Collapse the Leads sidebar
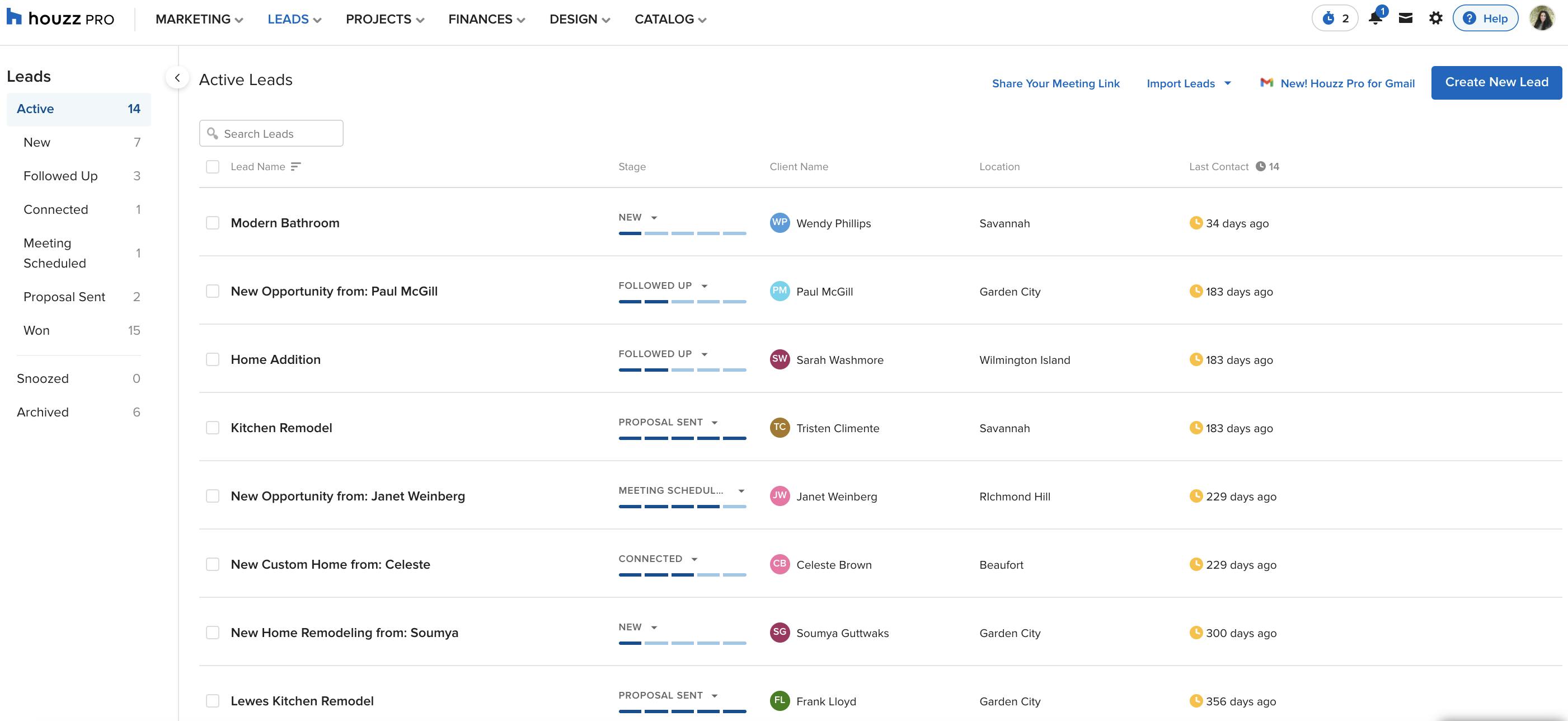Viewport: 1568px width, 721px height. 177,78
